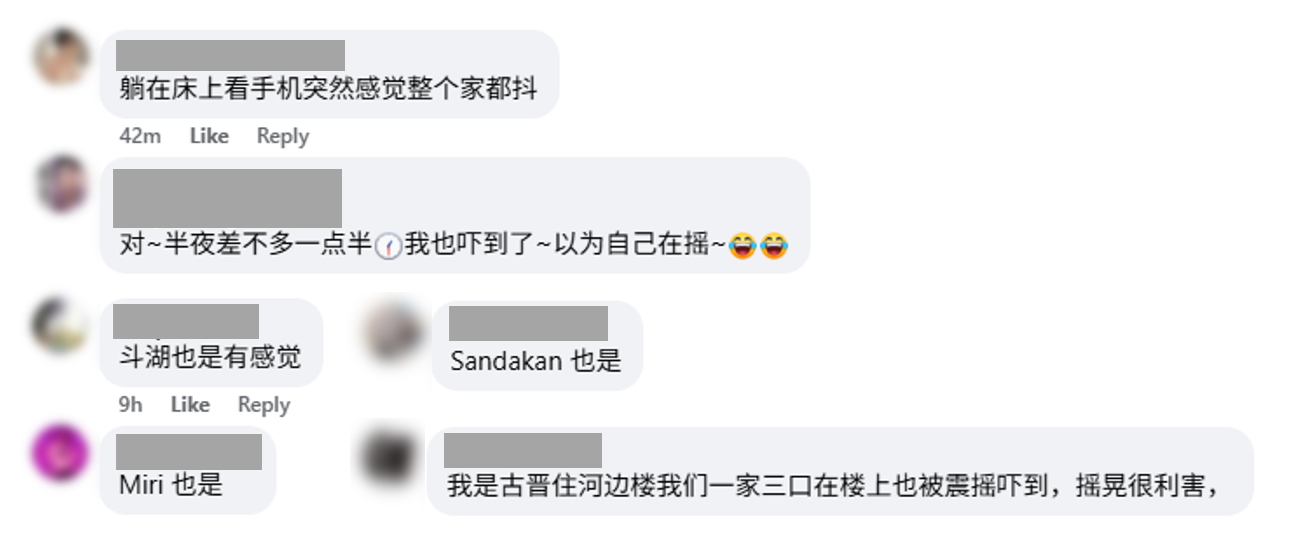The width and height of the screenshot is (1310, 559).
Task: Click pink avatar next to Miri comment
Action: (x=59, y=453)
